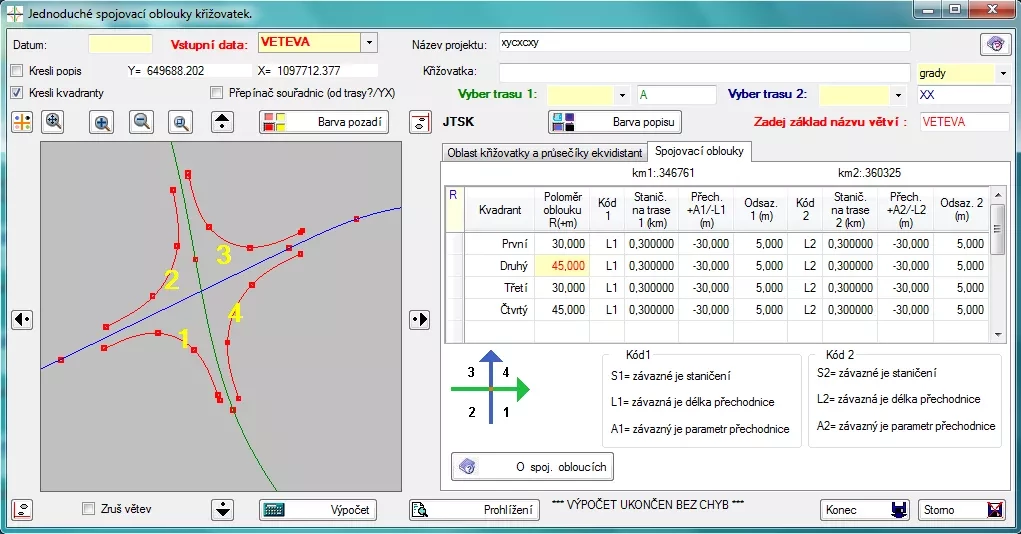This screenshot has width=1021, height=534.
Task: Toggle the Zruš větev checkbox
Action: click(x=89, y=509)
